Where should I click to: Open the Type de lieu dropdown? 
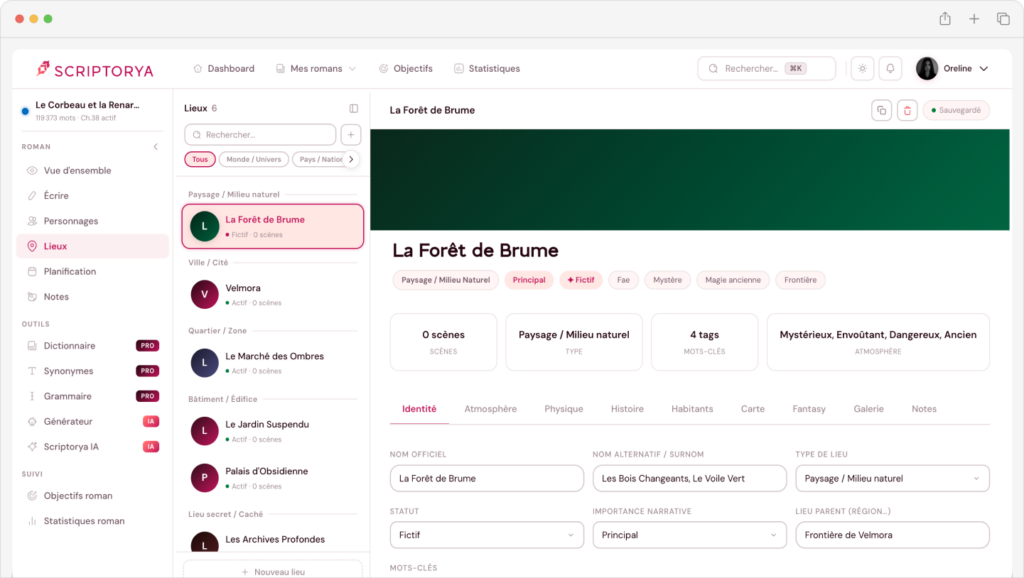tap(892, 478)
